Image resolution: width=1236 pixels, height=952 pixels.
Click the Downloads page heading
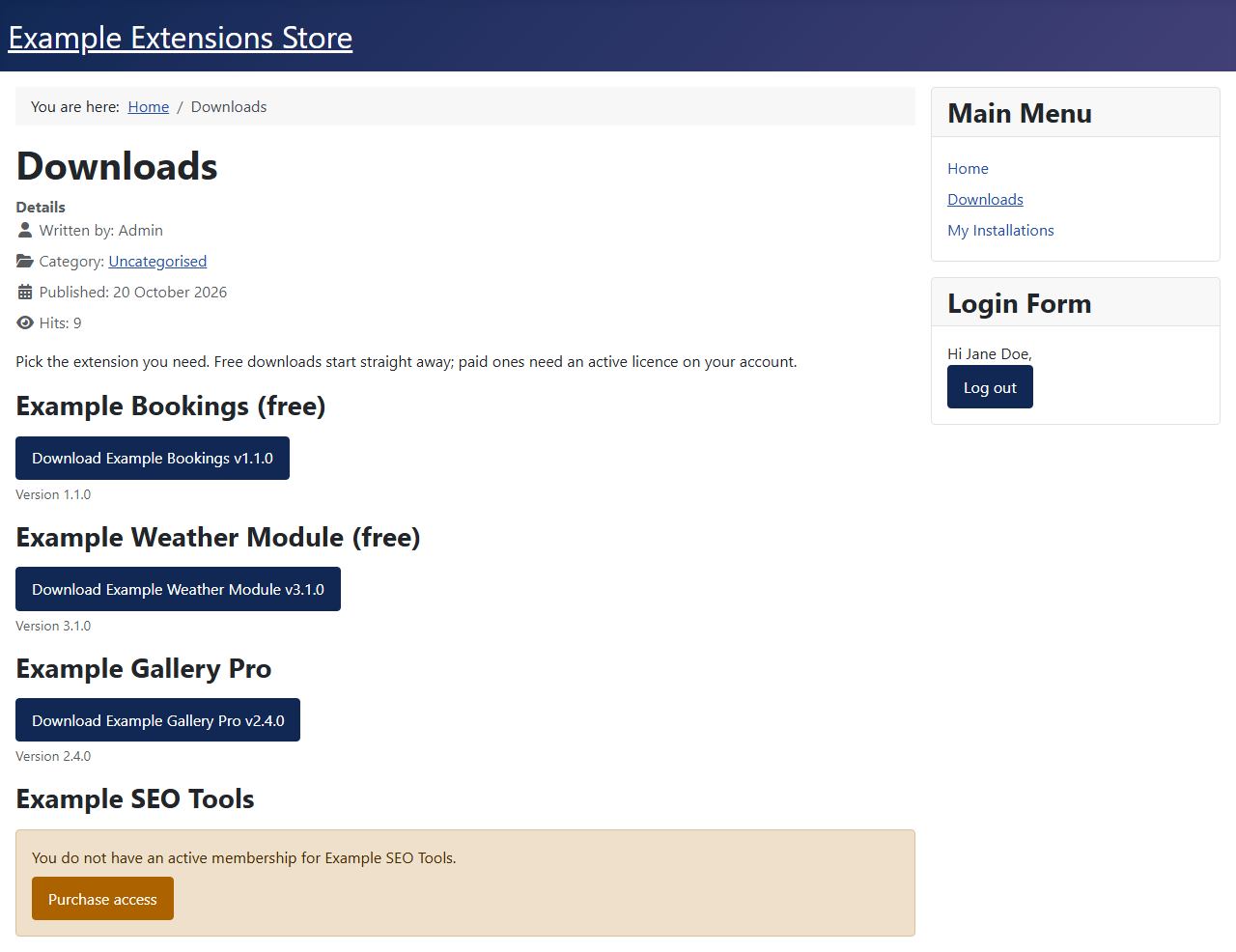click(117, 166)
